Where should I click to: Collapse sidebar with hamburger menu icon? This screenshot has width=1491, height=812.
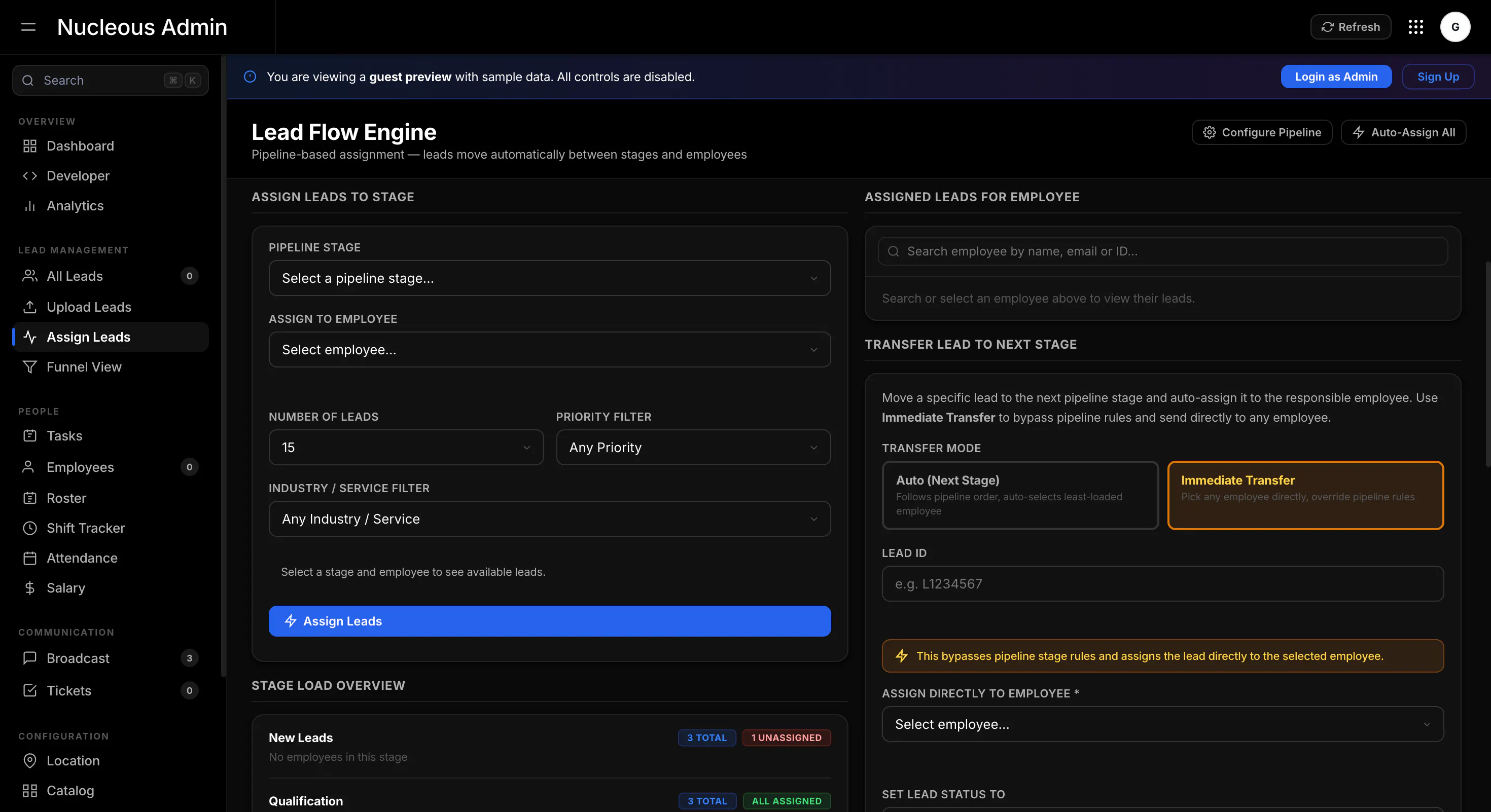pyautogui.click(x=28, y=27)
